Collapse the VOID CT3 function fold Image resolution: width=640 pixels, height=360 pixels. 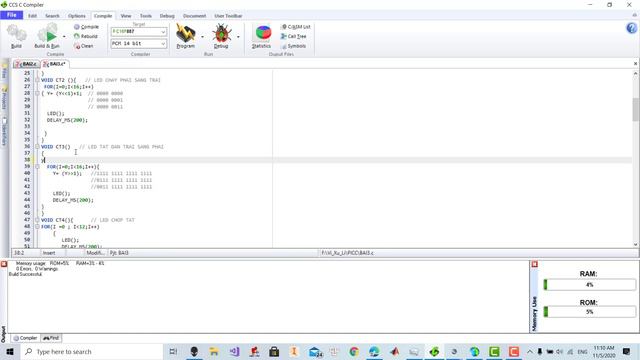pos(37,147)
